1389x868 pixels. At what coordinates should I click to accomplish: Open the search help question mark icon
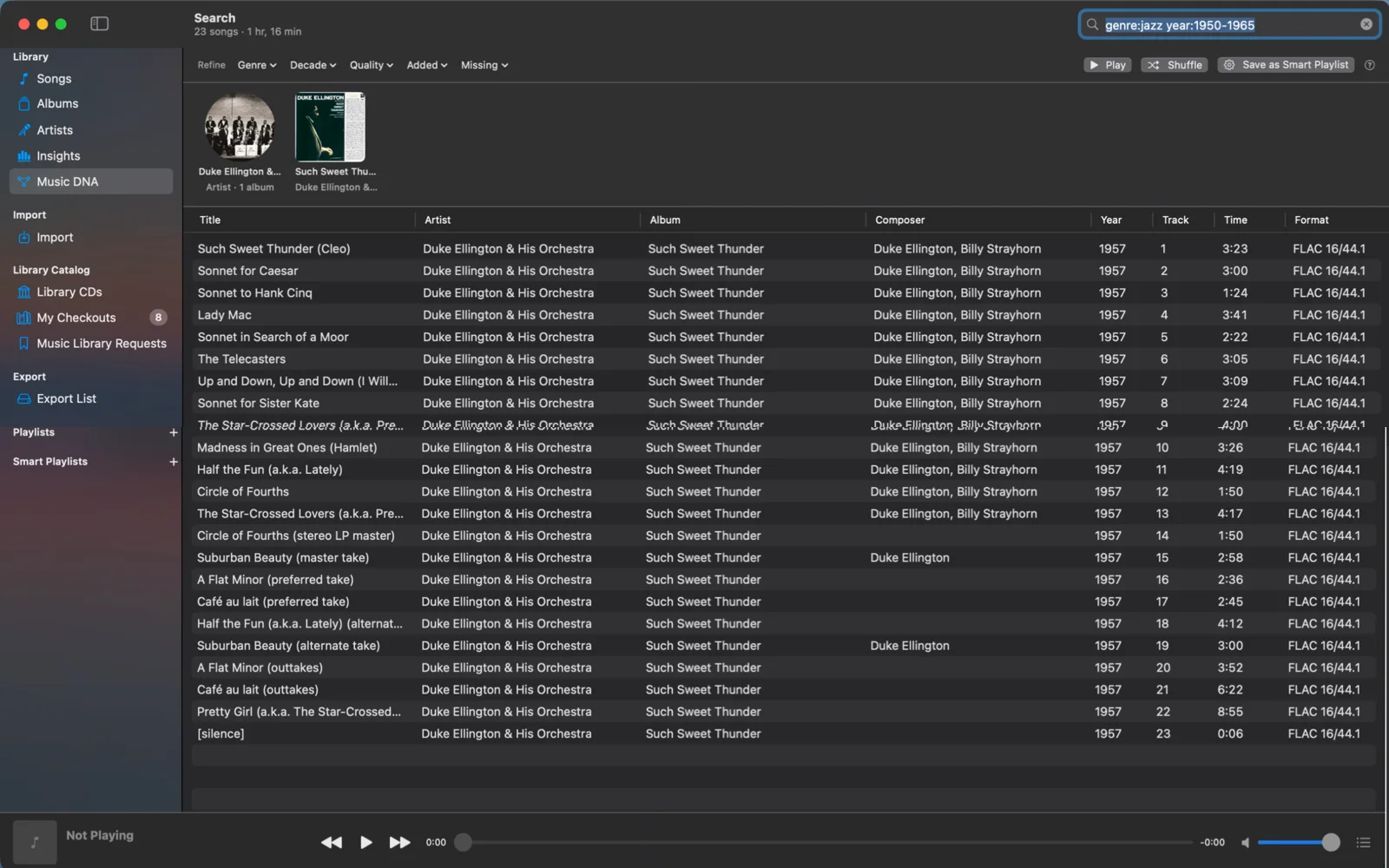pyautogui.click(x=1369, y=65)
